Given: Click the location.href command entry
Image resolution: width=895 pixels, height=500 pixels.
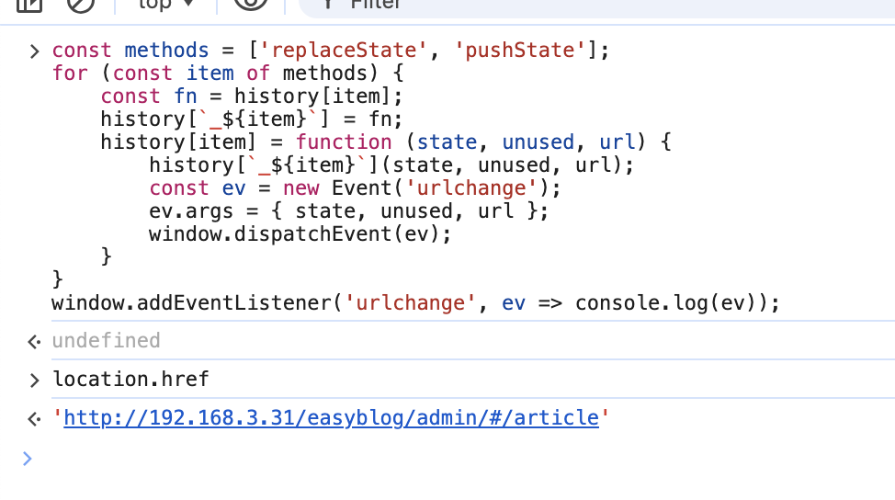Looking at the screenshot, I should coord(131,380).
